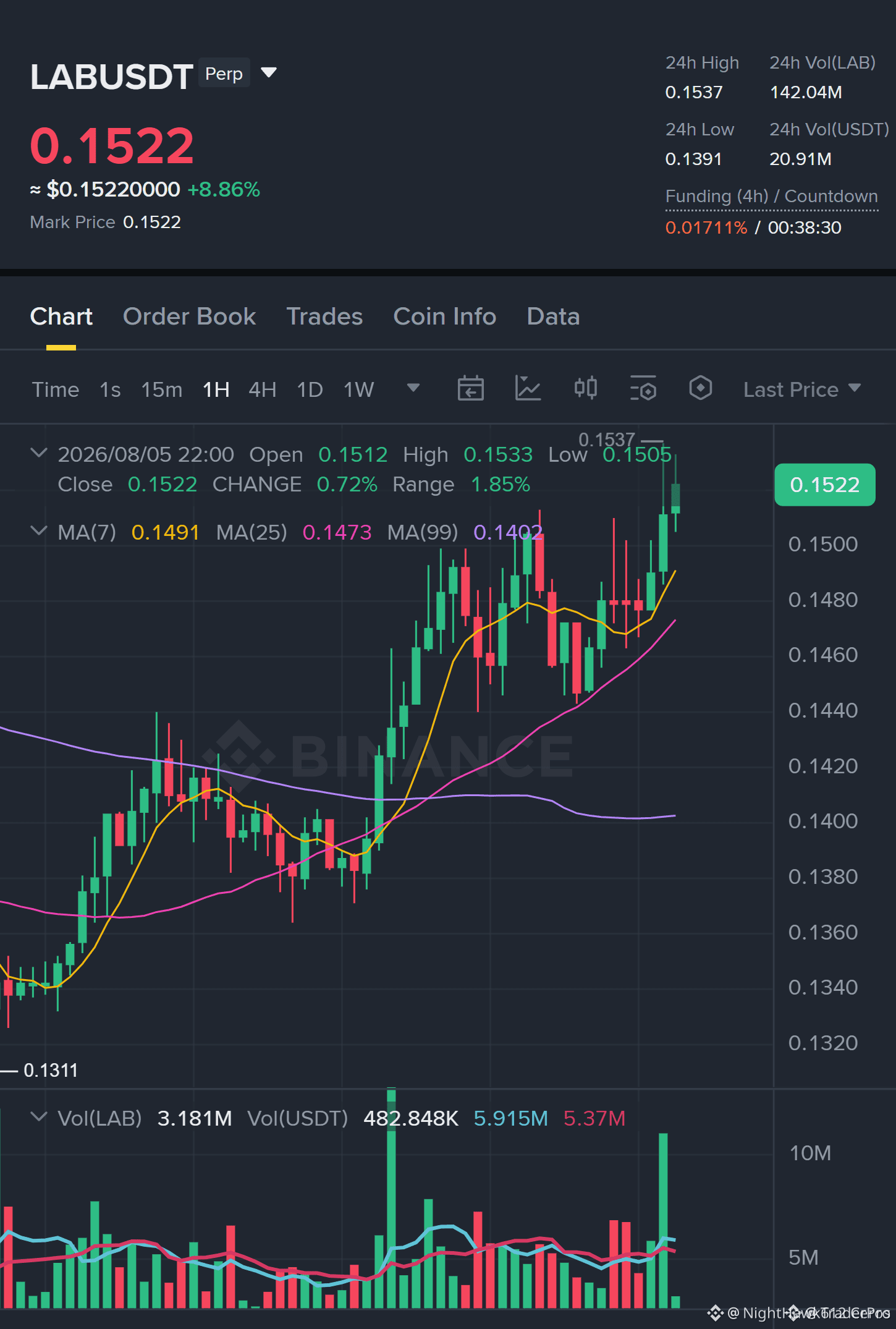This screenshot has height=1329, width=896.
Task: Collapse the MA indicator legend chevron
Action: (x=39, y=531)
